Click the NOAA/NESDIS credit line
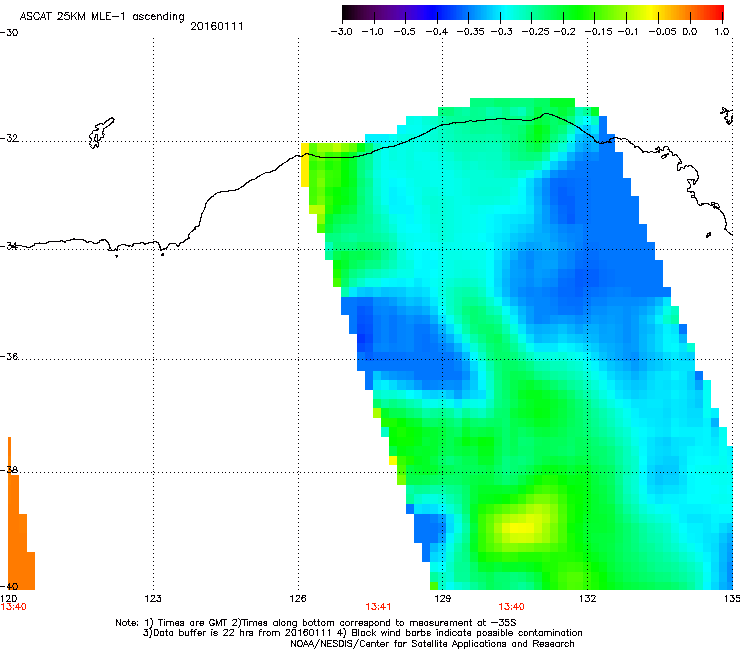 coord(432,644)
